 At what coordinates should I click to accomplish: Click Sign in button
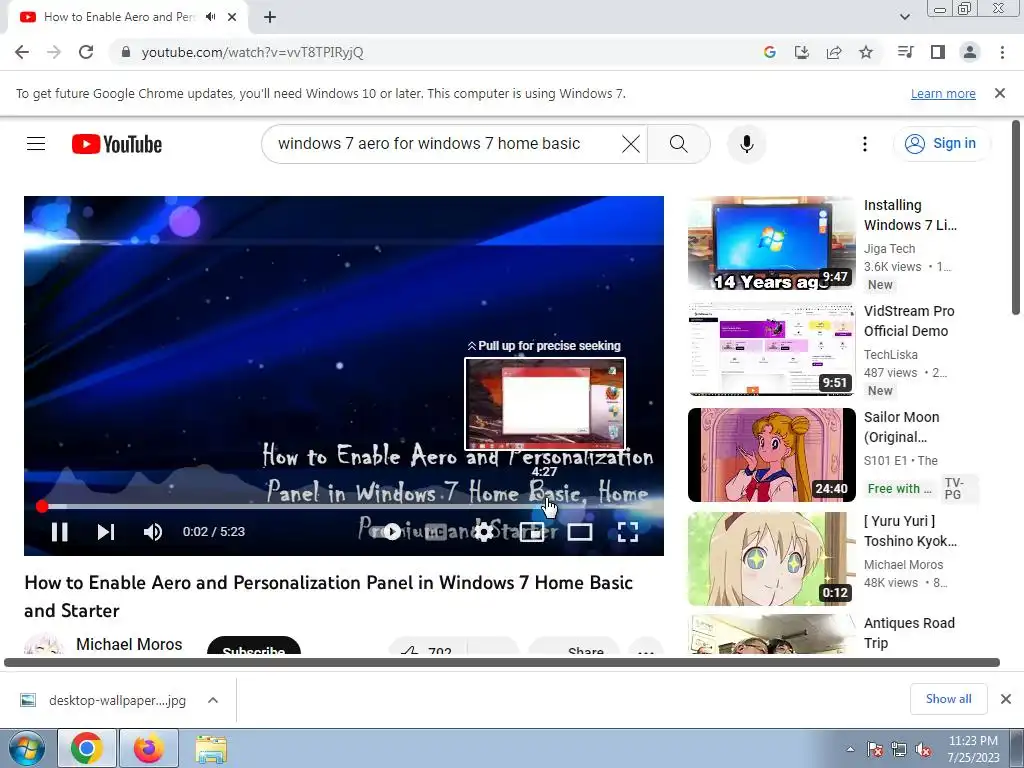(941, 144)
